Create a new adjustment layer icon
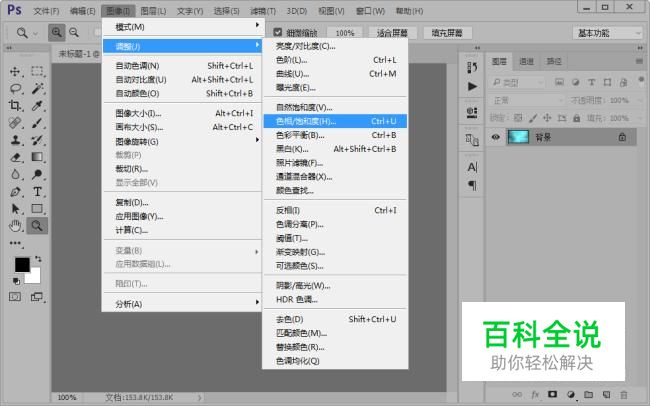650x406 pixels. point(571,394)
